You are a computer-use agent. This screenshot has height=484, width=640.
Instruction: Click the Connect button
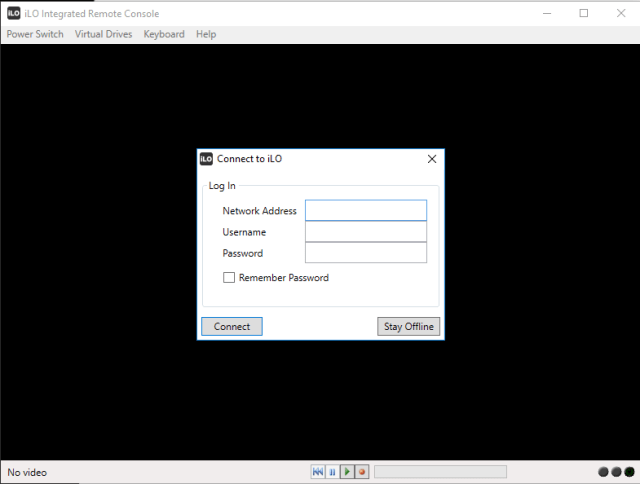232,327
